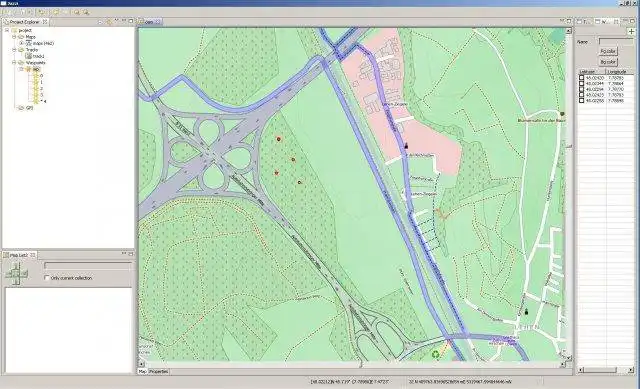Image resolution: width=640 pixels, height=389 pixels.
Task: Minimize the Project Explorer view
Action: 124,20
